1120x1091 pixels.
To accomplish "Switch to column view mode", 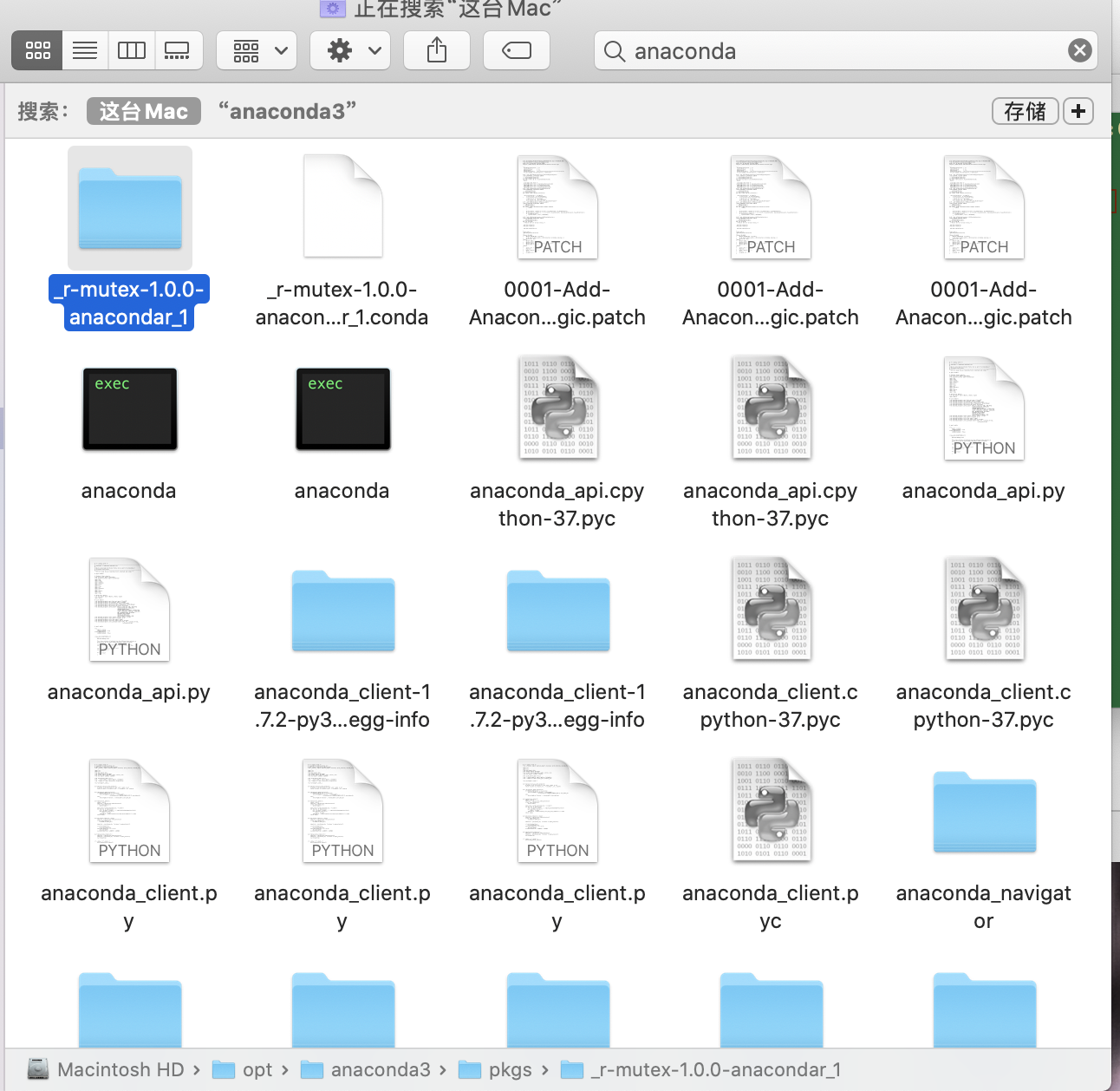I will click(132, 50).
